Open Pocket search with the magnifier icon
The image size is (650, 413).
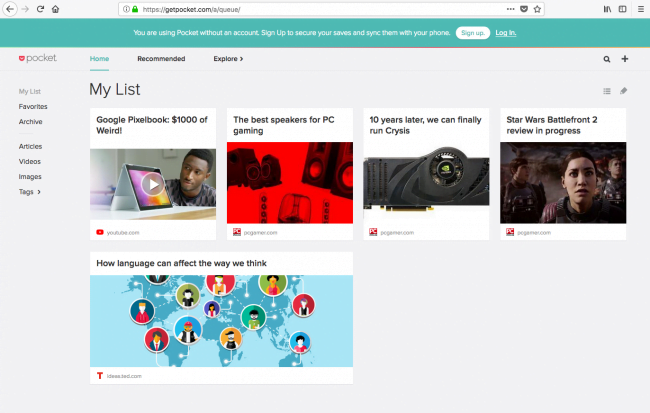pyautogui.click(x=606, y=59)
